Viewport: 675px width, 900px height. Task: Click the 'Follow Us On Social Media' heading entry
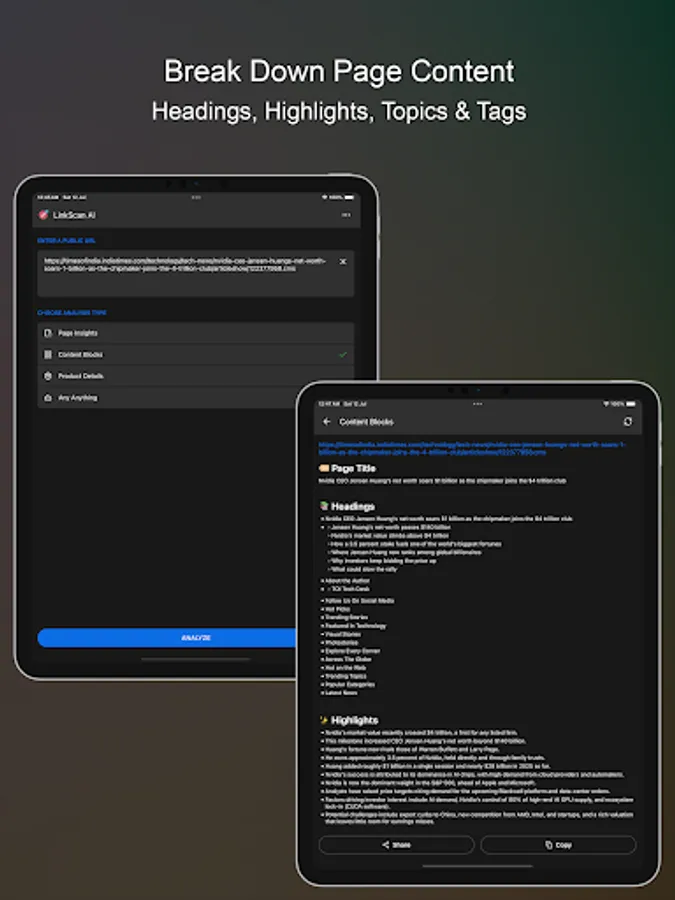(x=360, y=601)
